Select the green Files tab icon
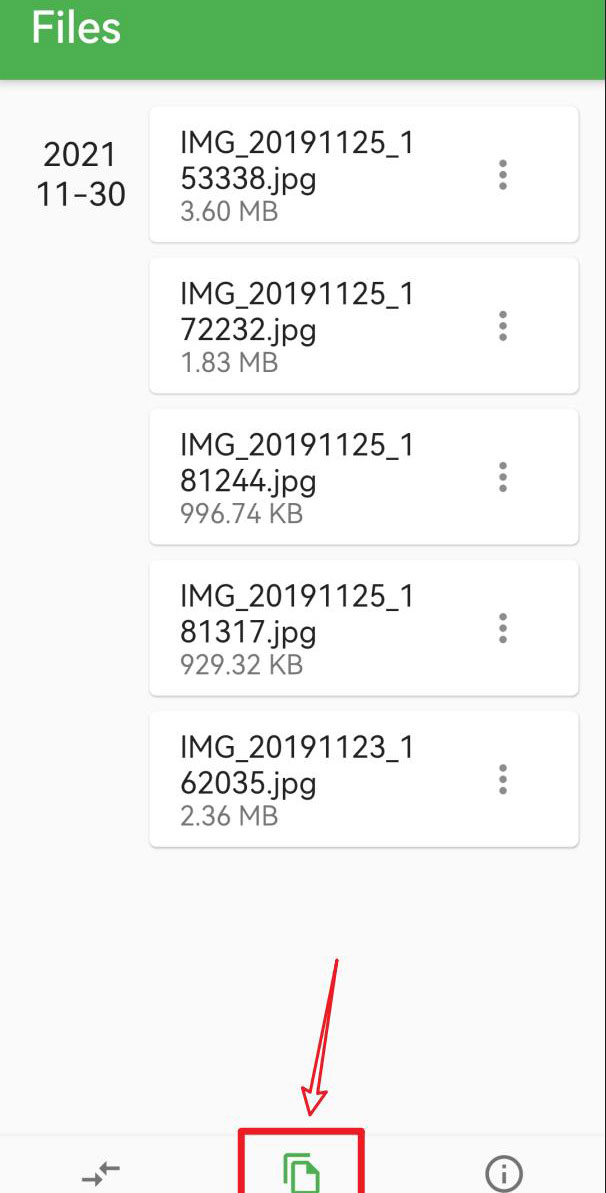Image resolution: width=606 pixels, height=1193 pixels. coord(301,1171)
